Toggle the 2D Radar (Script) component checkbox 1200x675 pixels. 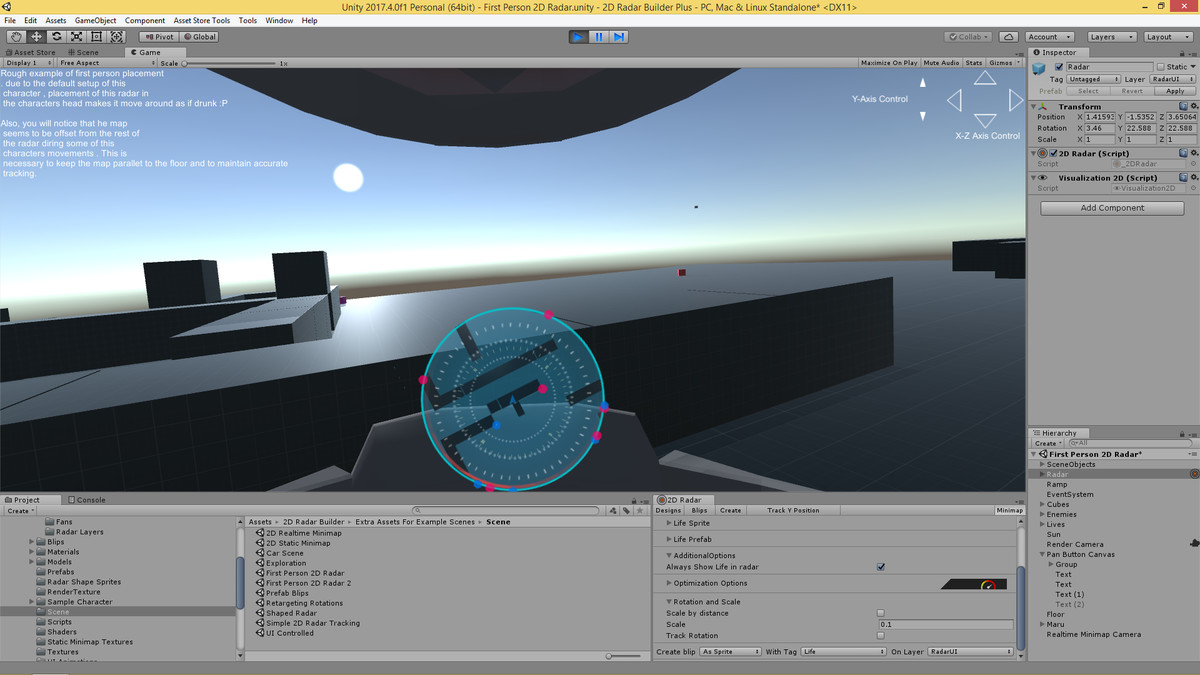[1054, 153]
